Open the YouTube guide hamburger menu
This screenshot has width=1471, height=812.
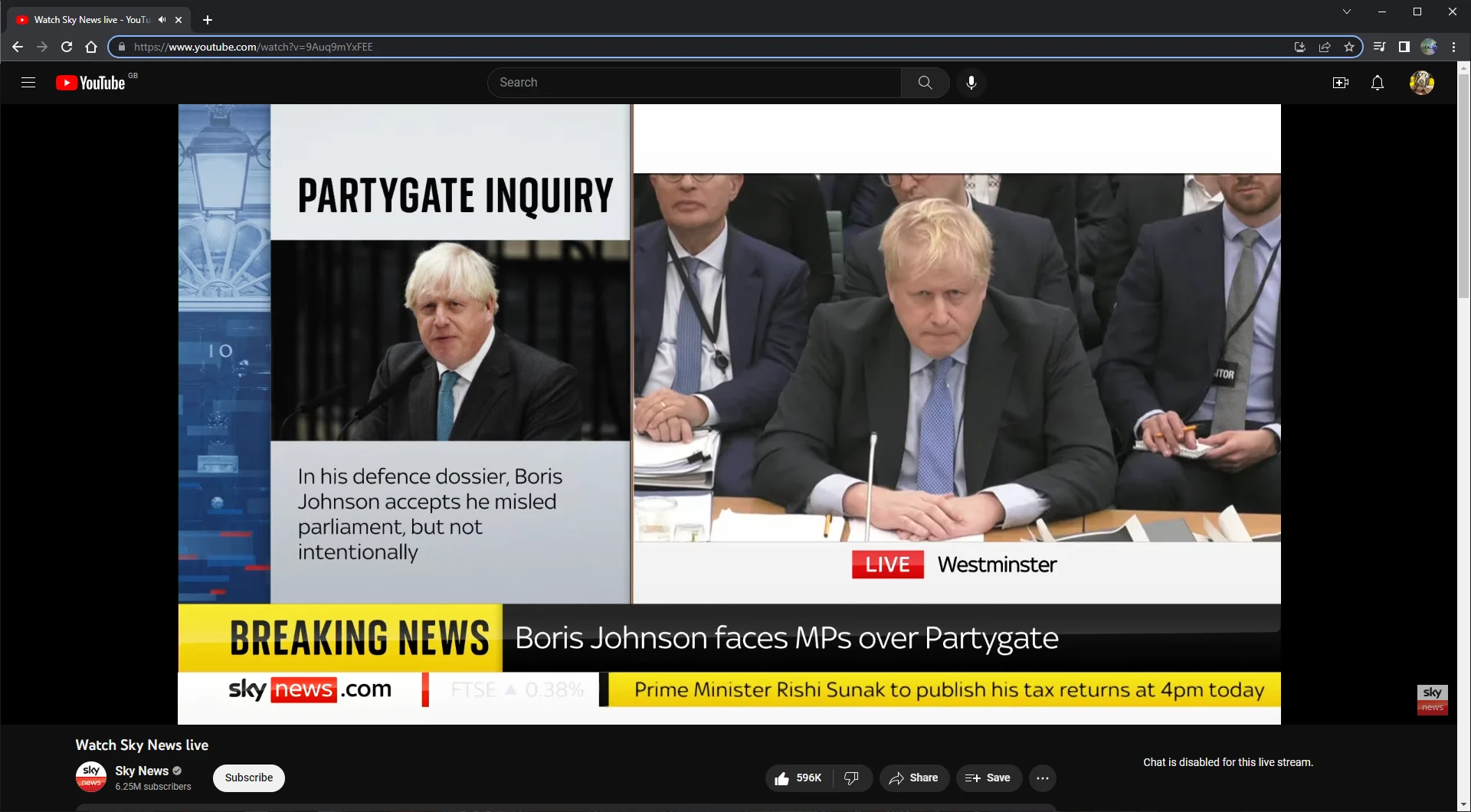coord(28,83)
